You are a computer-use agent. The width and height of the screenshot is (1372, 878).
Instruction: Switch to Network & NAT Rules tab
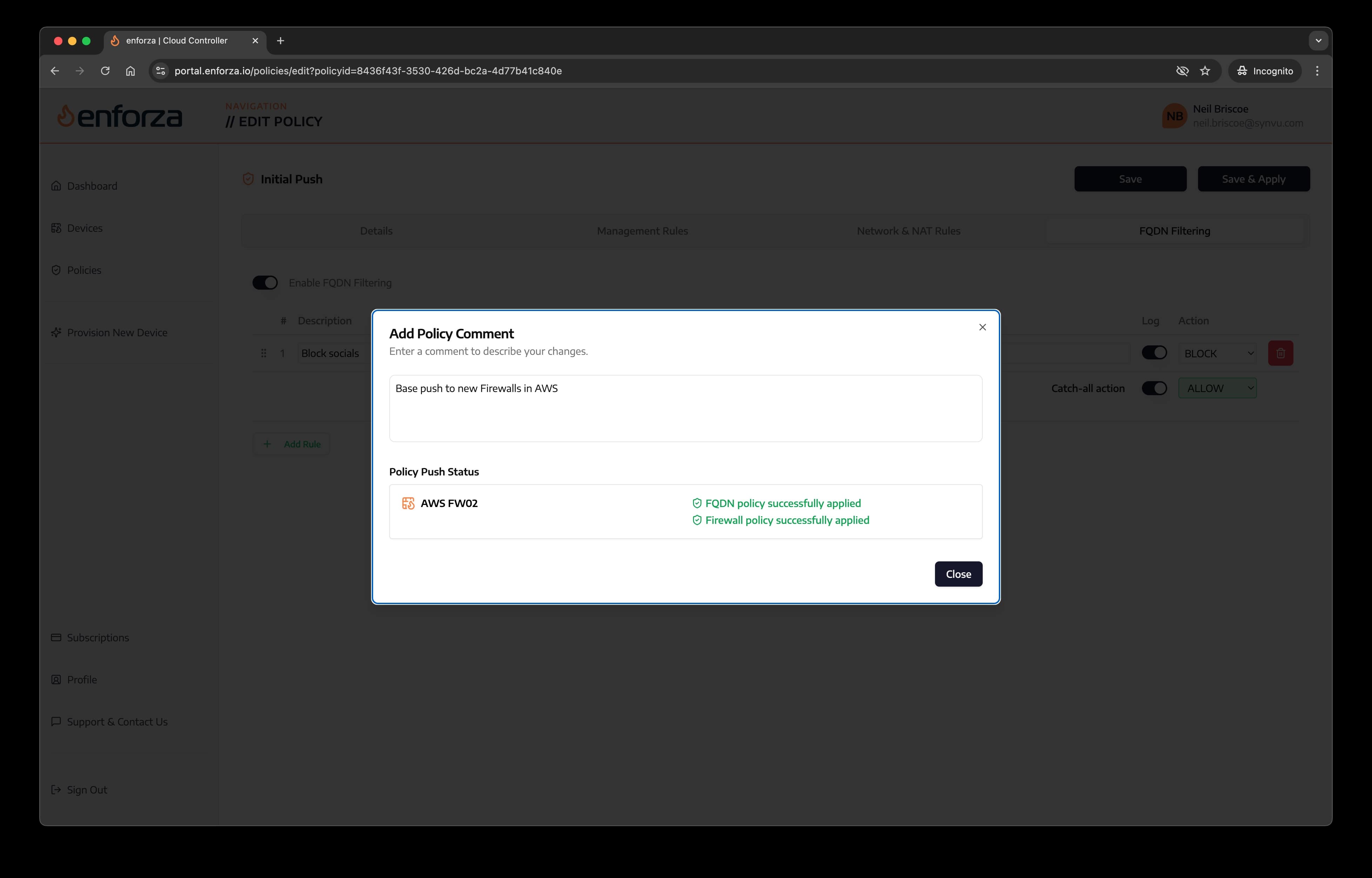[x=908, y=231]
